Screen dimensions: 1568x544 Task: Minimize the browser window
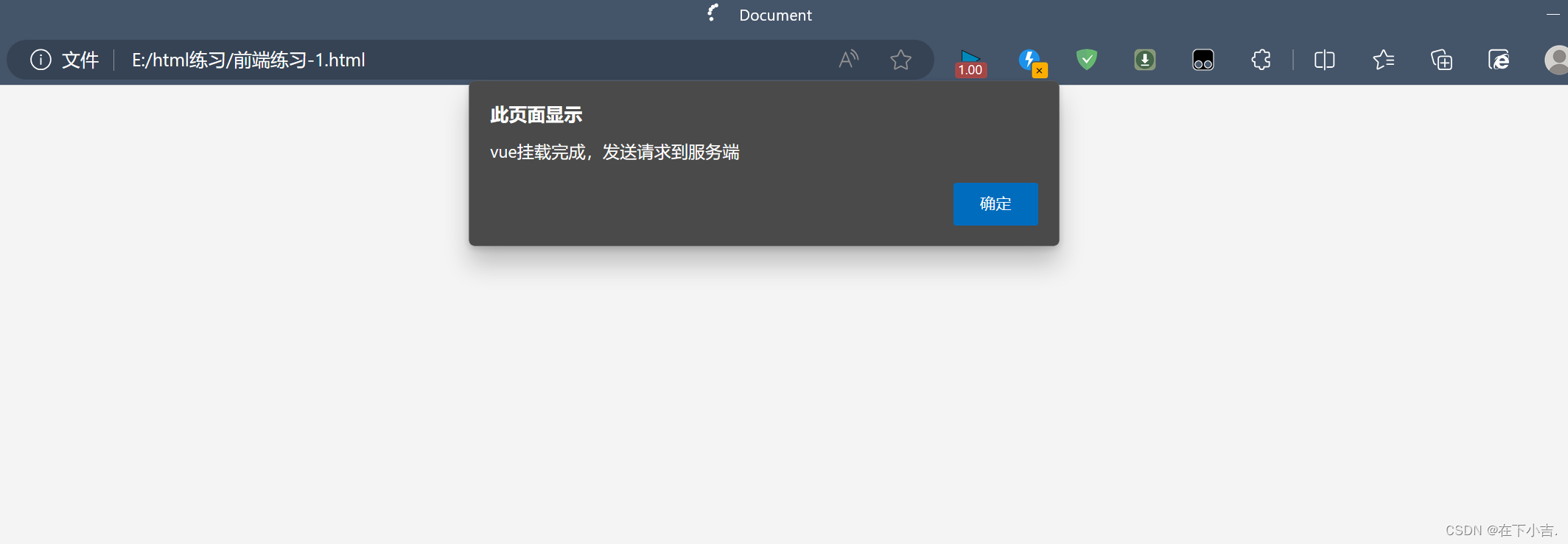point(1553,15)
